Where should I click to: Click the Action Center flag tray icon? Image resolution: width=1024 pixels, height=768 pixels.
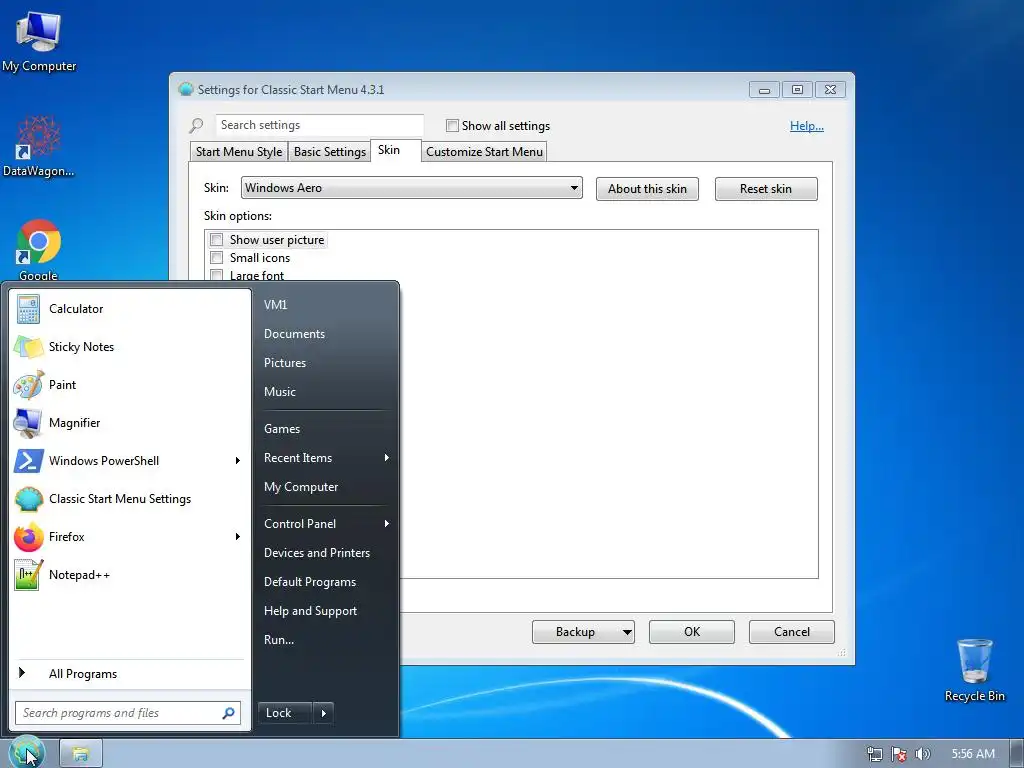pos(899,754)
